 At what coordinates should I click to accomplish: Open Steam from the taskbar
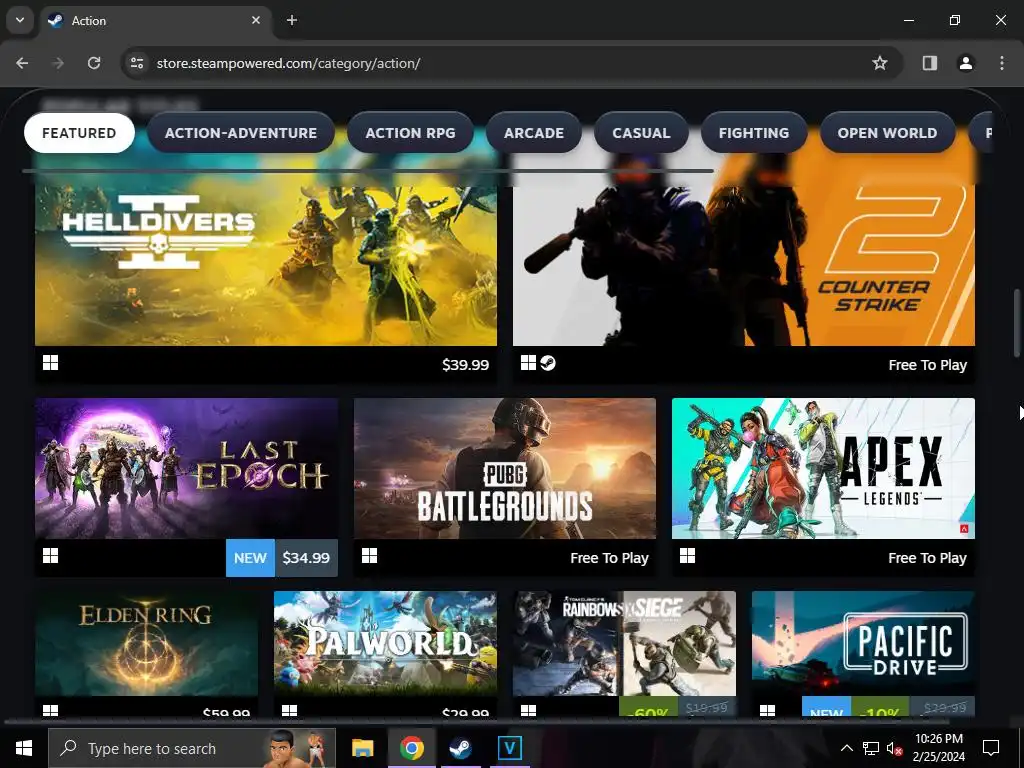click(460, 748)
